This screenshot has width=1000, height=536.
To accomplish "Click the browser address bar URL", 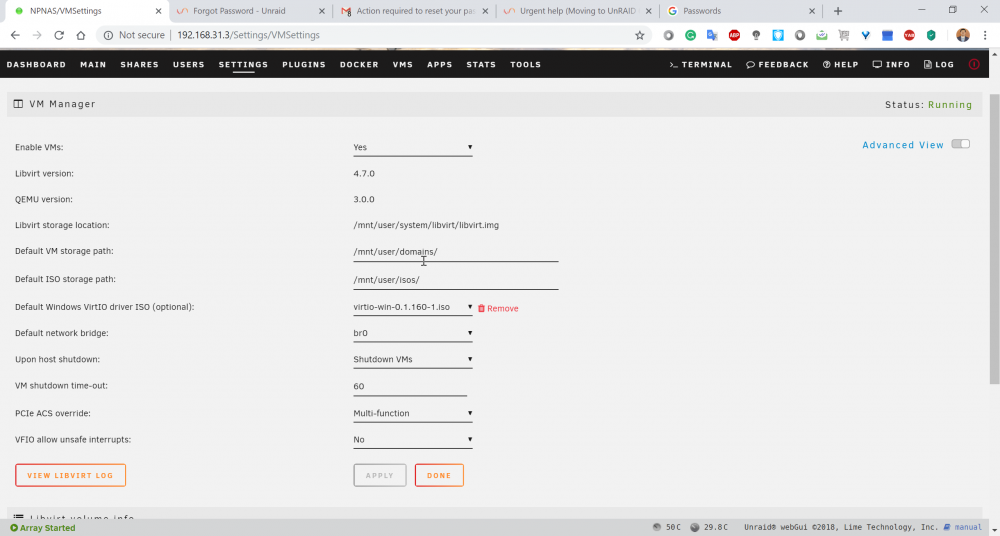I will (x=249, y=35).
